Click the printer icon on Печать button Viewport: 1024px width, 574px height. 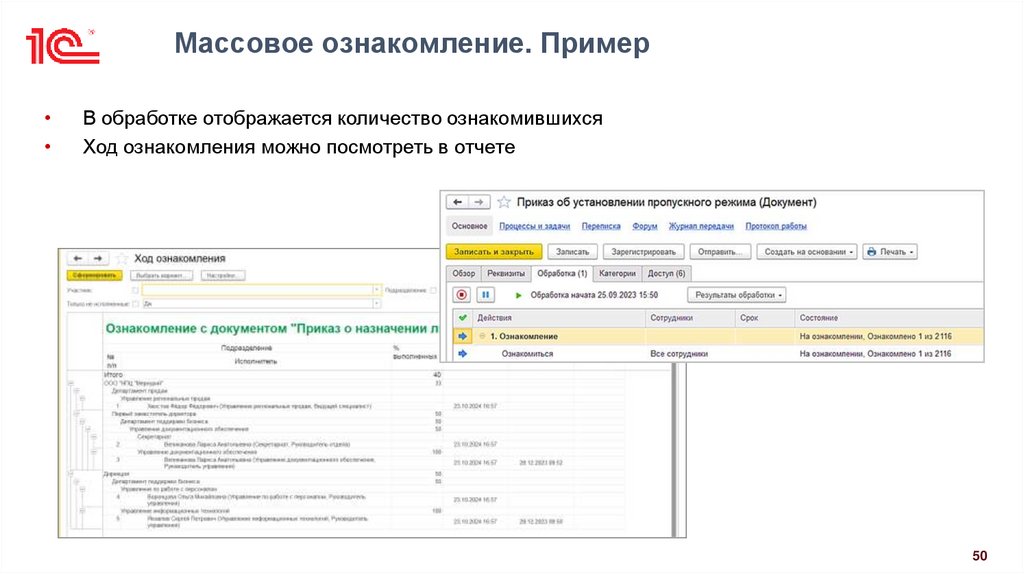871,252
